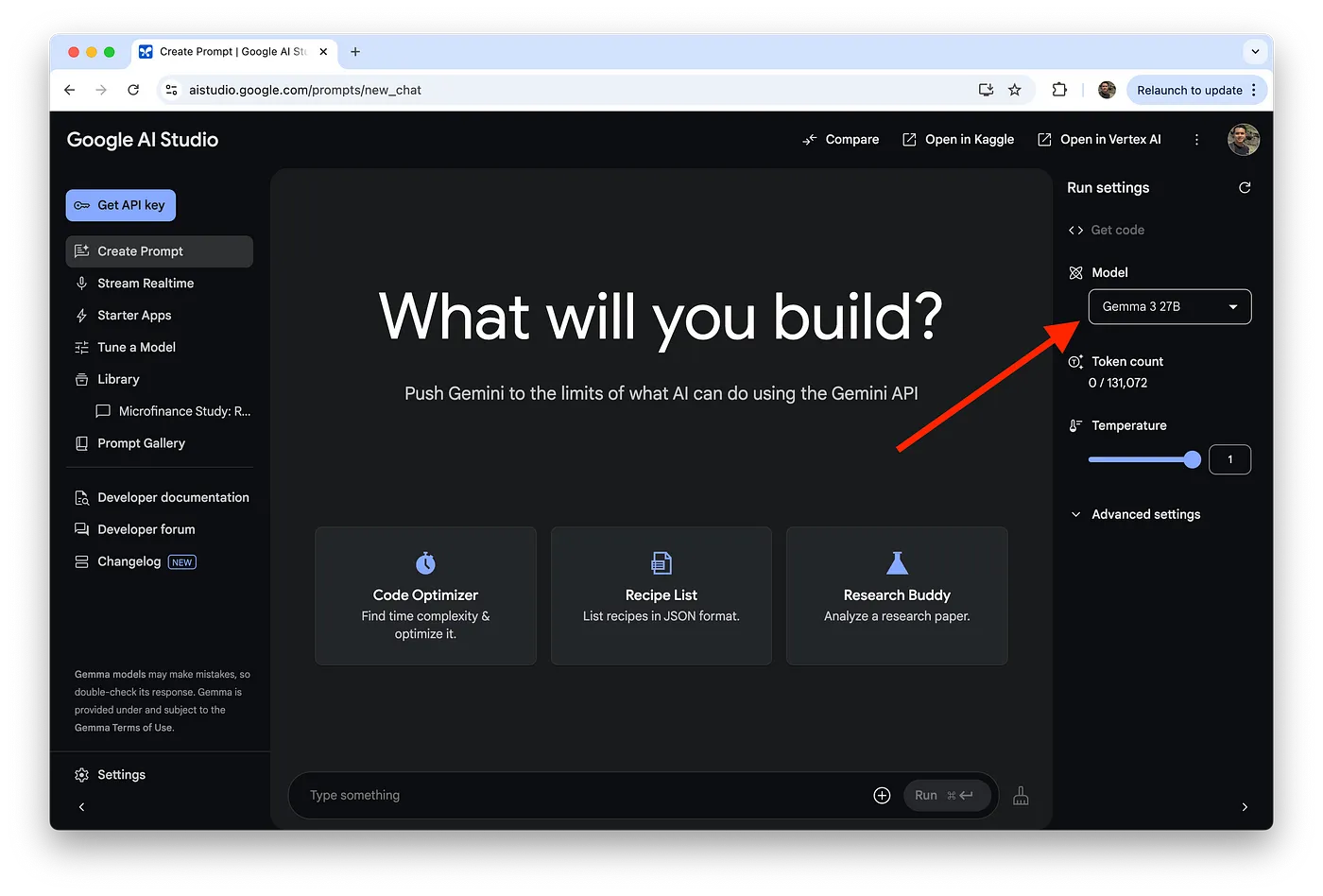The image size is (1323, 896).
Task: Click the Temperature value field
Action: 1229,460
